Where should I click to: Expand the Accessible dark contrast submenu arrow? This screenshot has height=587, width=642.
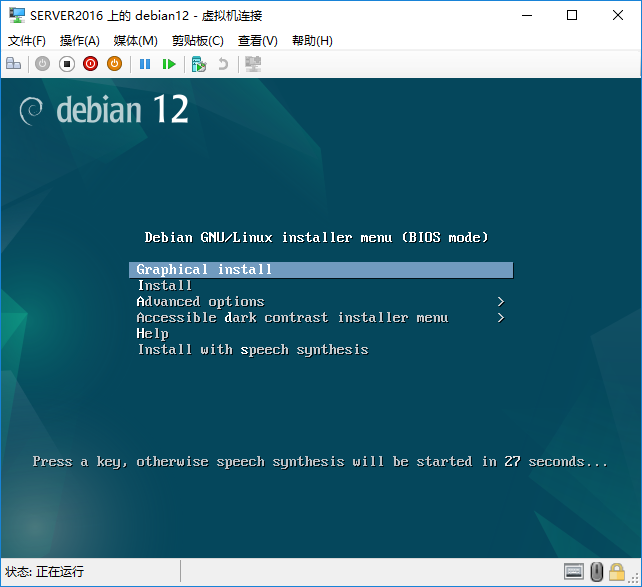click(x=501, y=318)
